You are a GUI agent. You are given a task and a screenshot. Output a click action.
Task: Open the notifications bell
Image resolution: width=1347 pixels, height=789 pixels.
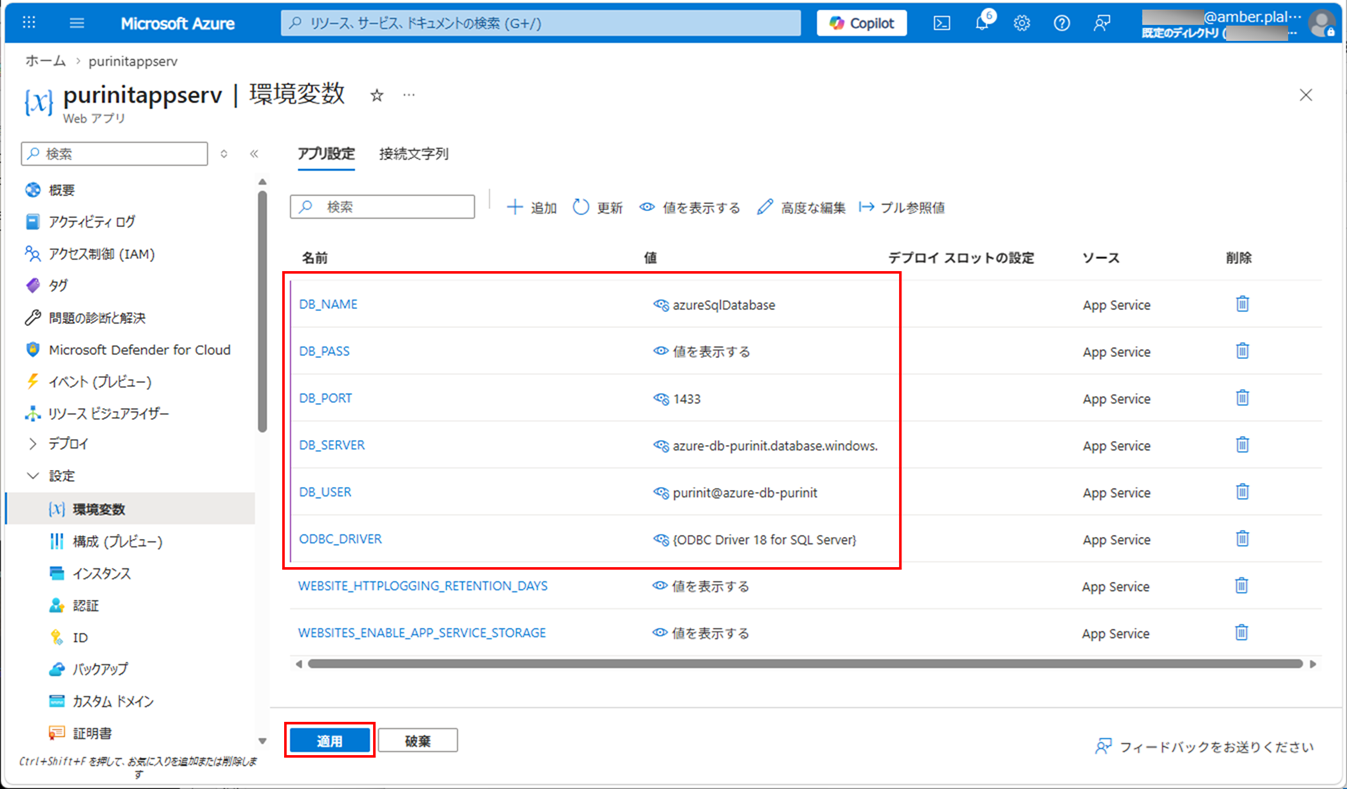[981, 22]
